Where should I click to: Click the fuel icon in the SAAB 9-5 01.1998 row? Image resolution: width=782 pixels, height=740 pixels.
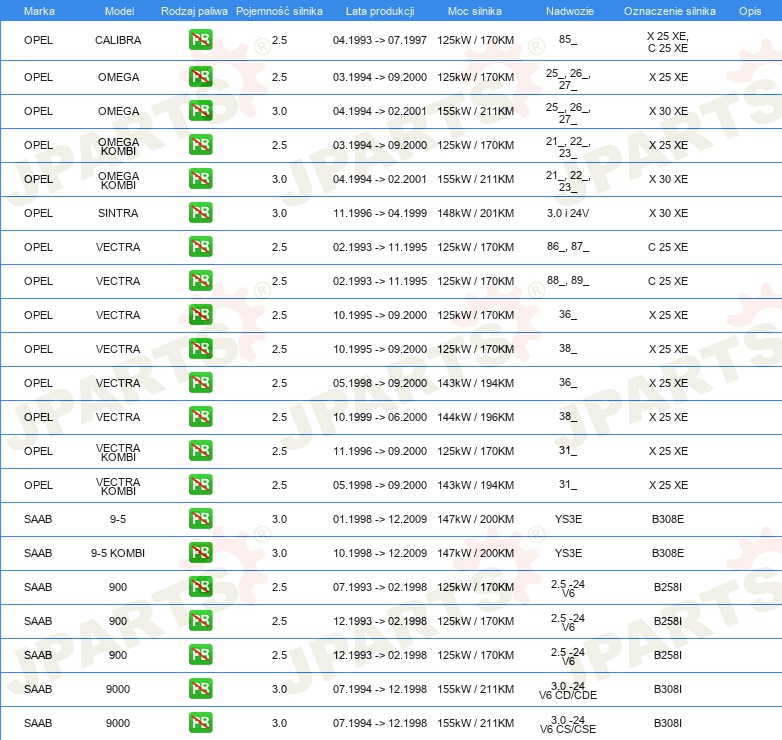(200, 519)
